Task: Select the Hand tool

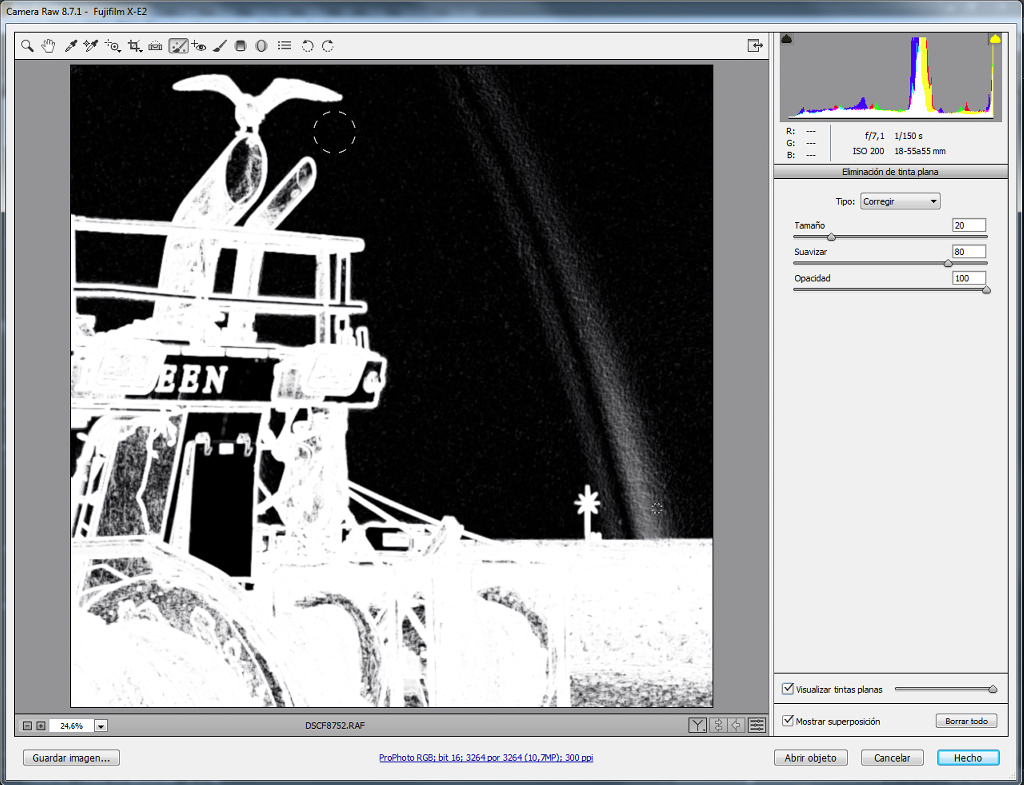Action: (x=48, y=46)
